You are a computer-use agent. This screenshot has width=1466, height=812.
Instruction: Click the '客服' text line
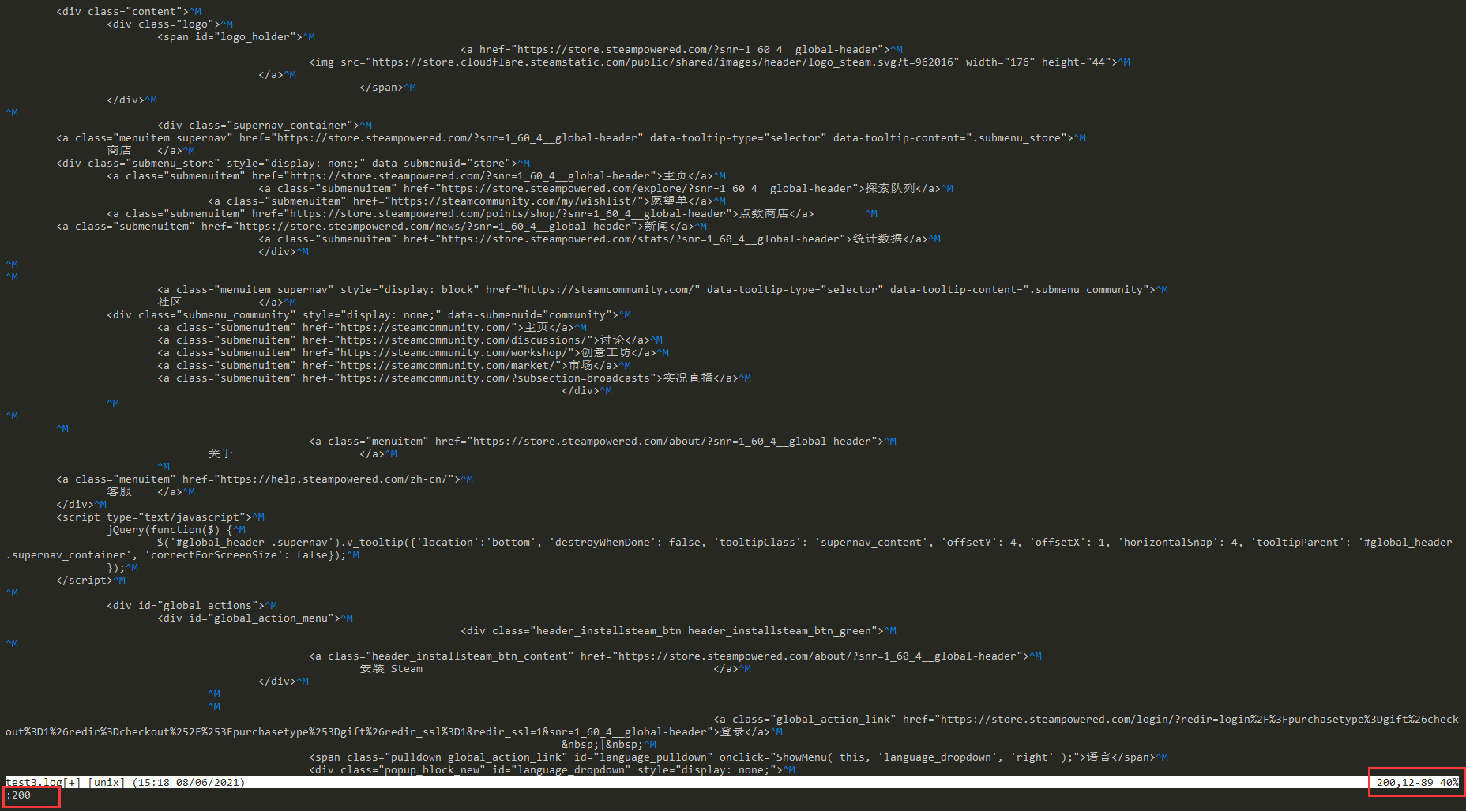(151, 491)
